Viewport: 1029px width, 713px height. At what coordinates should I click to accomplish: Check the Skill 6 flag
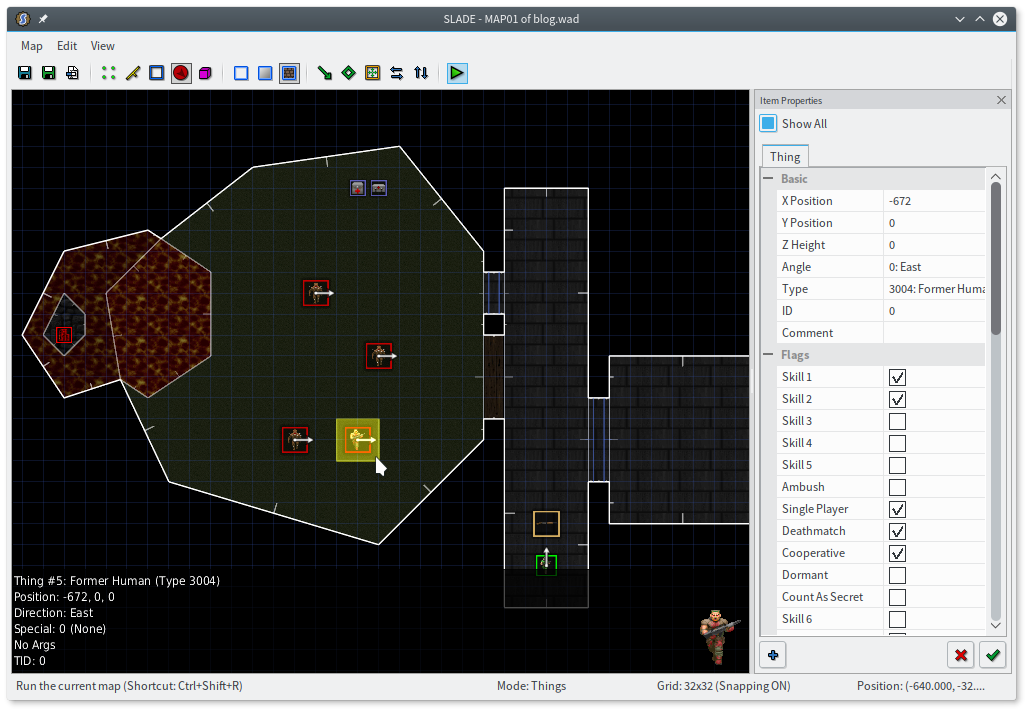[897, 619]
